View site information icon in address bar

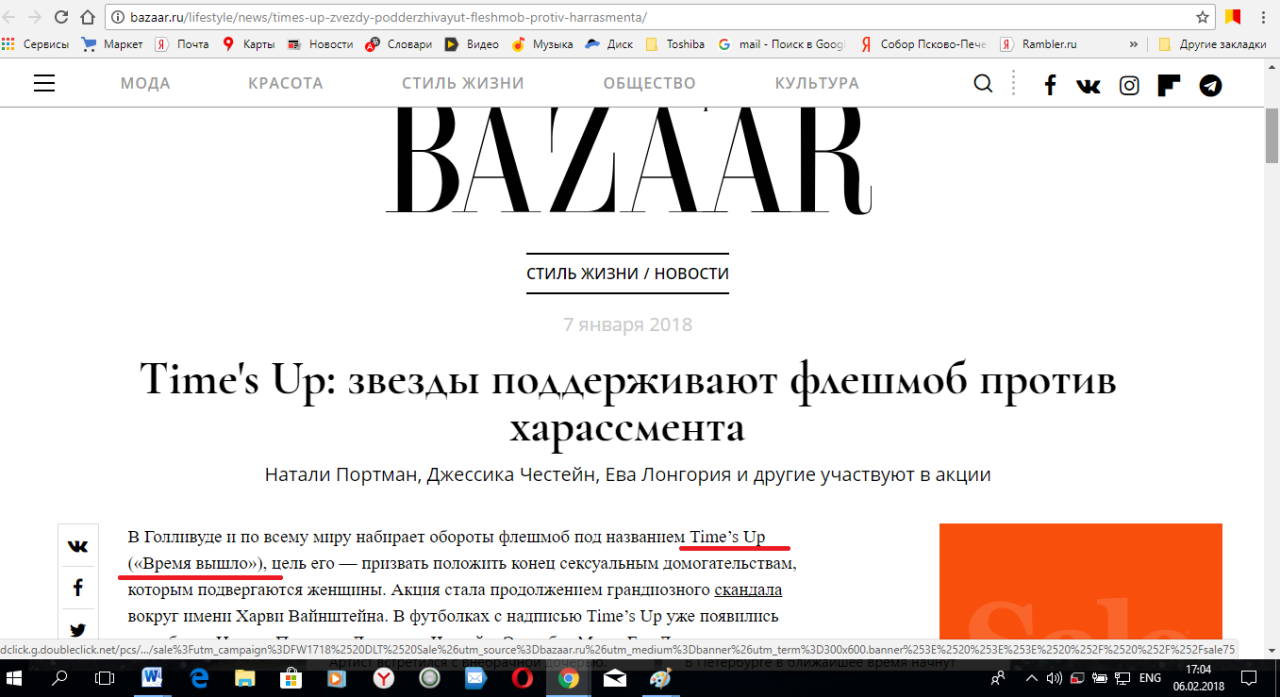click(119, 17)
